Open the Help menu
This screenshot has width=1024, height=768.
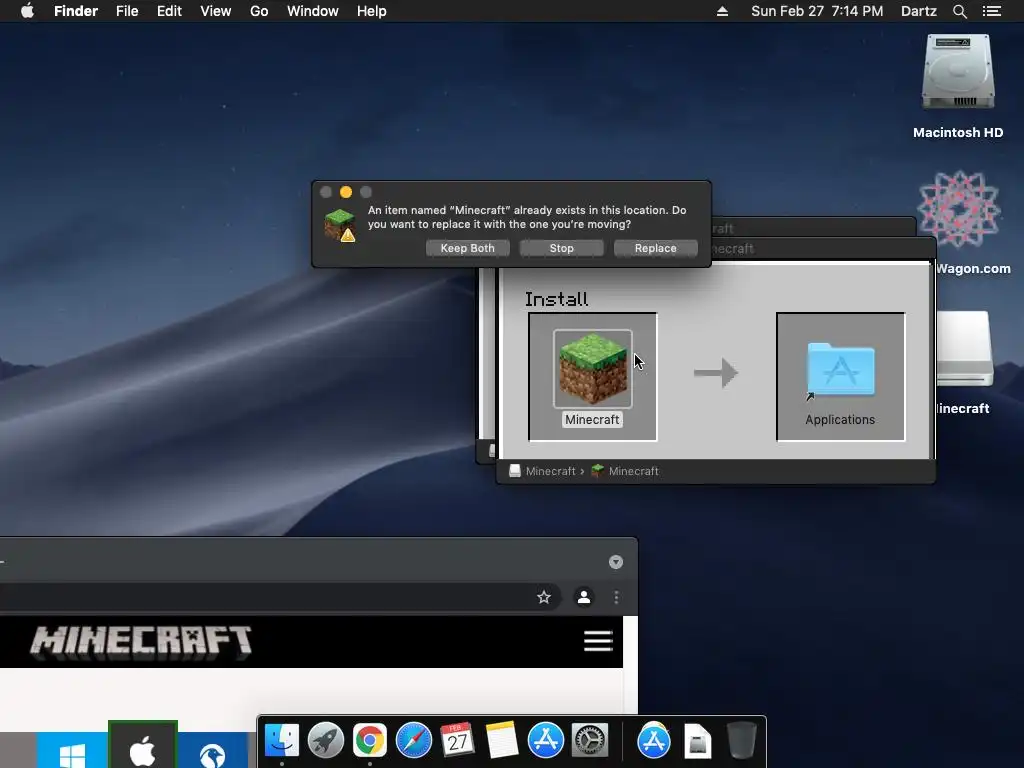372,11
